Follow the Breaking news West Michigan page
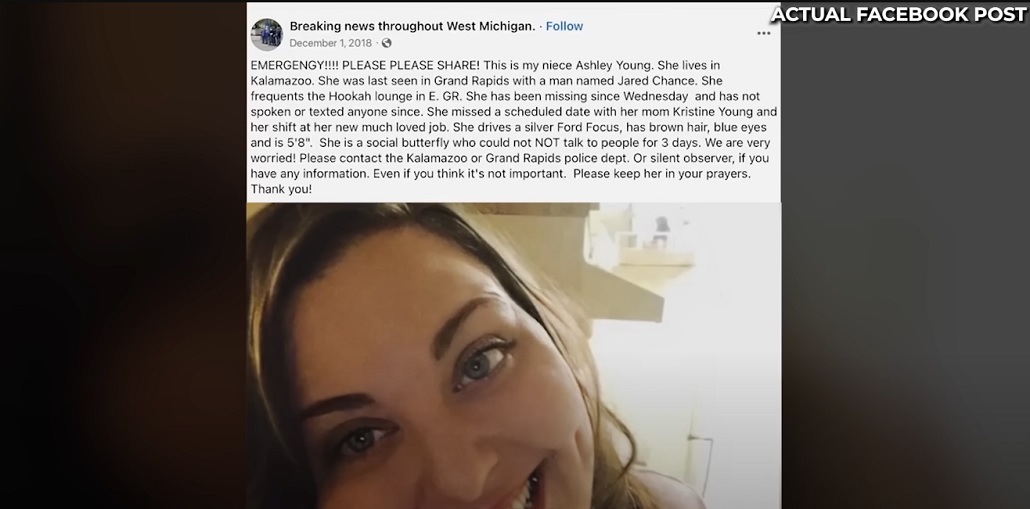Viewport: 1030px width, 509px height. 564,26
